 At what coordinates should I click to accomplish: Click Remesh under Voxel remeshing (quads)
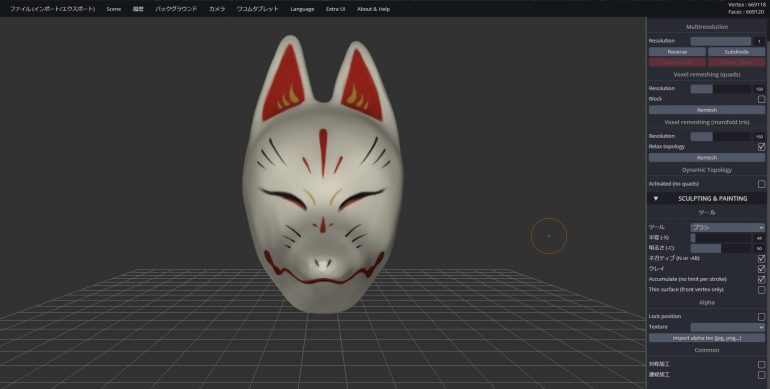[x=707, y=110]
